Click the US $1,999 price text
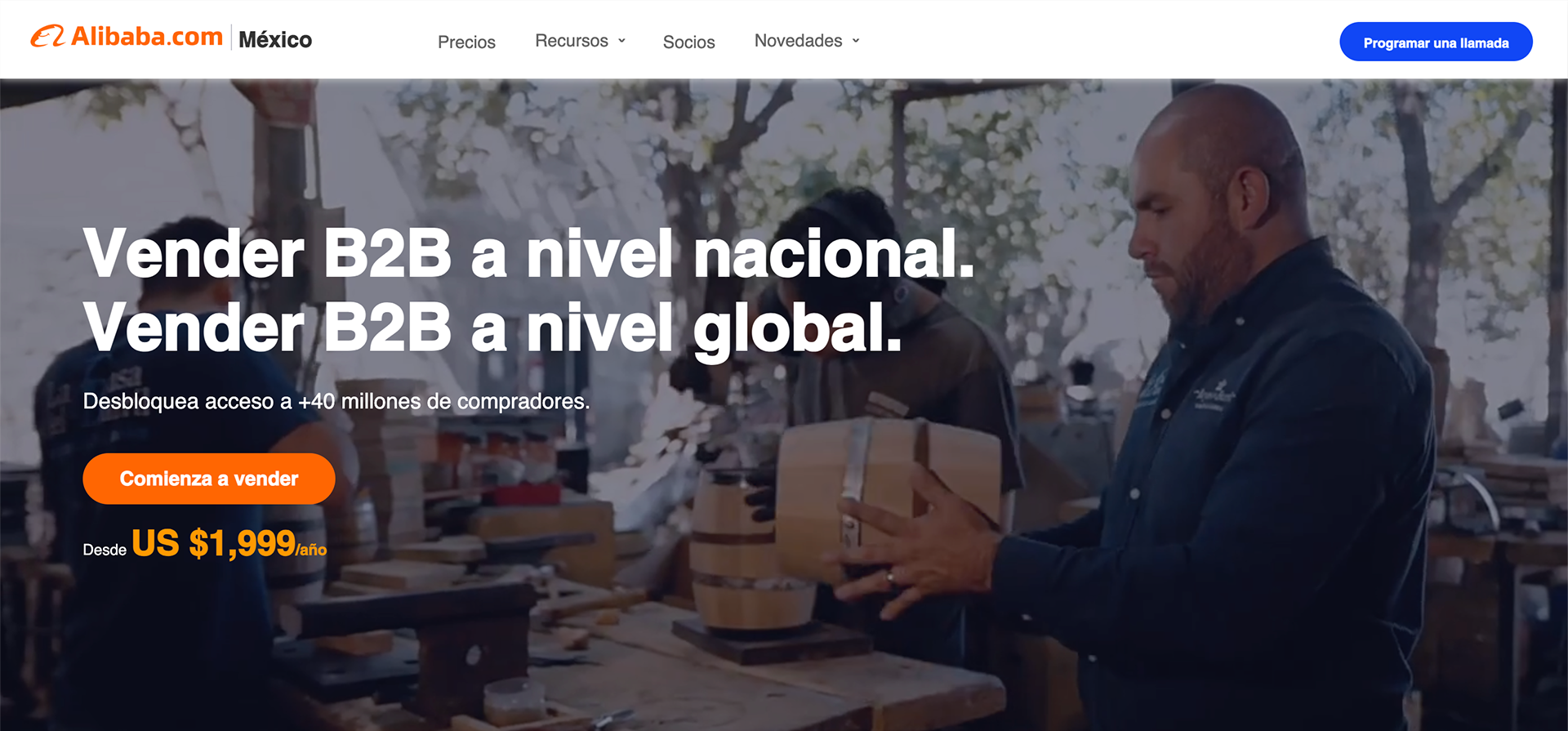Viewport: 1568px width, 731px height. coord(214,543)
